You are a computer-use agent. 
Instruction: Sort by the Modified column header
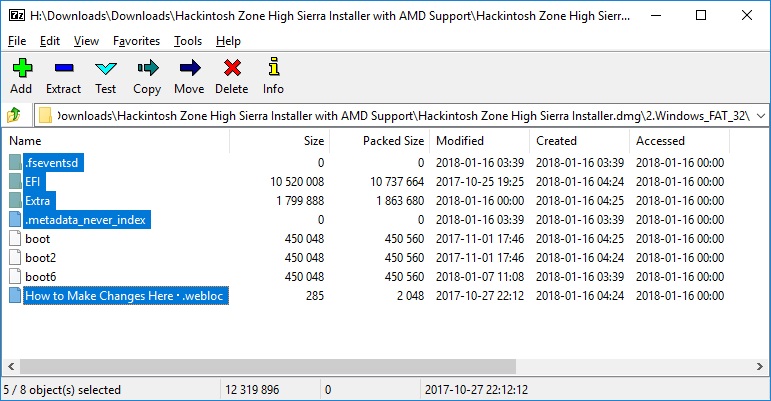479,141
